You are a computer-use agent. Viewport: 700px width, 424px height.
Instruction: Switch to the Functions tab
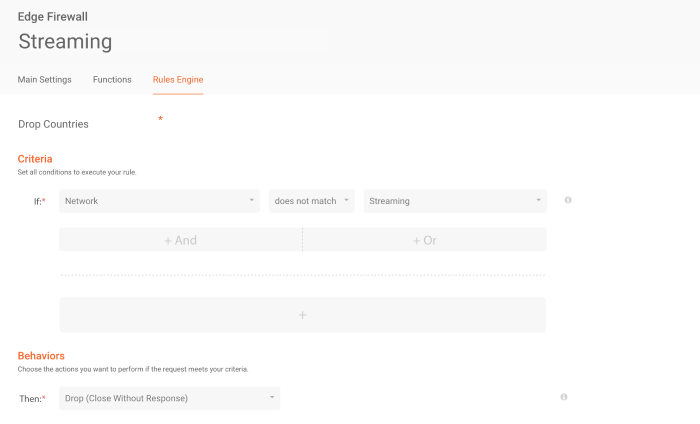(x=112, y=79)
